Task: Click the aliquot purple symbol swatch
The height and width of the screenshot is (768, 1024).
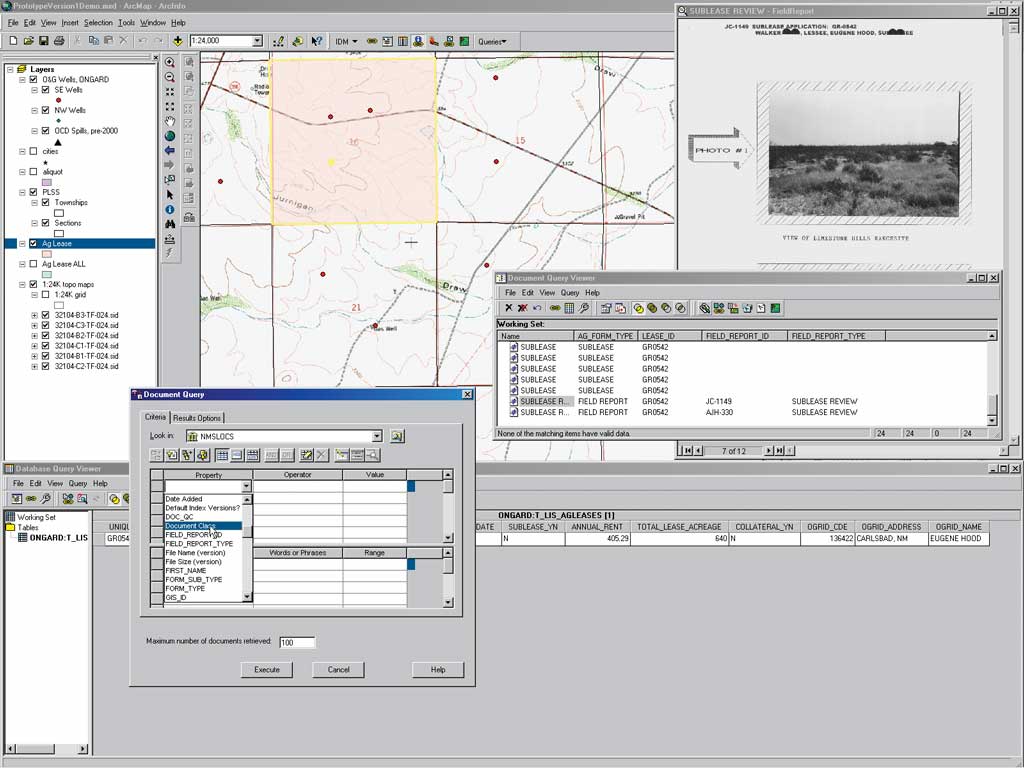Action: 47,182
